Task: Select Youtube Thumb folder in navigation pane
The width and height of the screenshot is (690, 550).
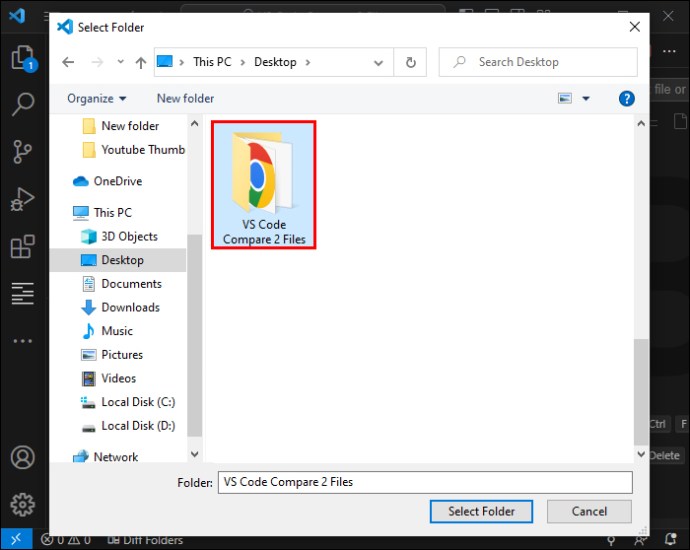Action: tap(134, 150)
